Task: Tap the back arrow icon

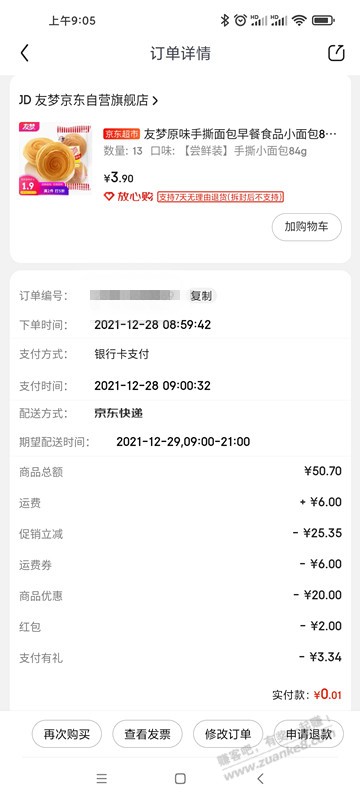Action: coord(24,53)
